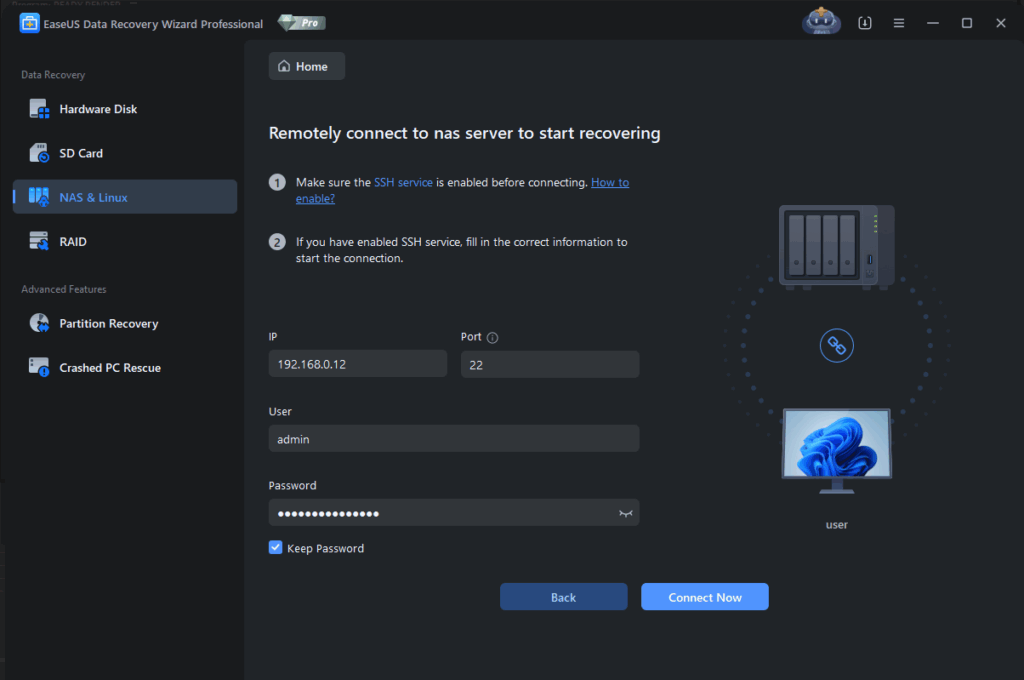The width and height of the screenshot is (1024, 680).
Task: Focus the User name field
Action: [x=454, y=439]
